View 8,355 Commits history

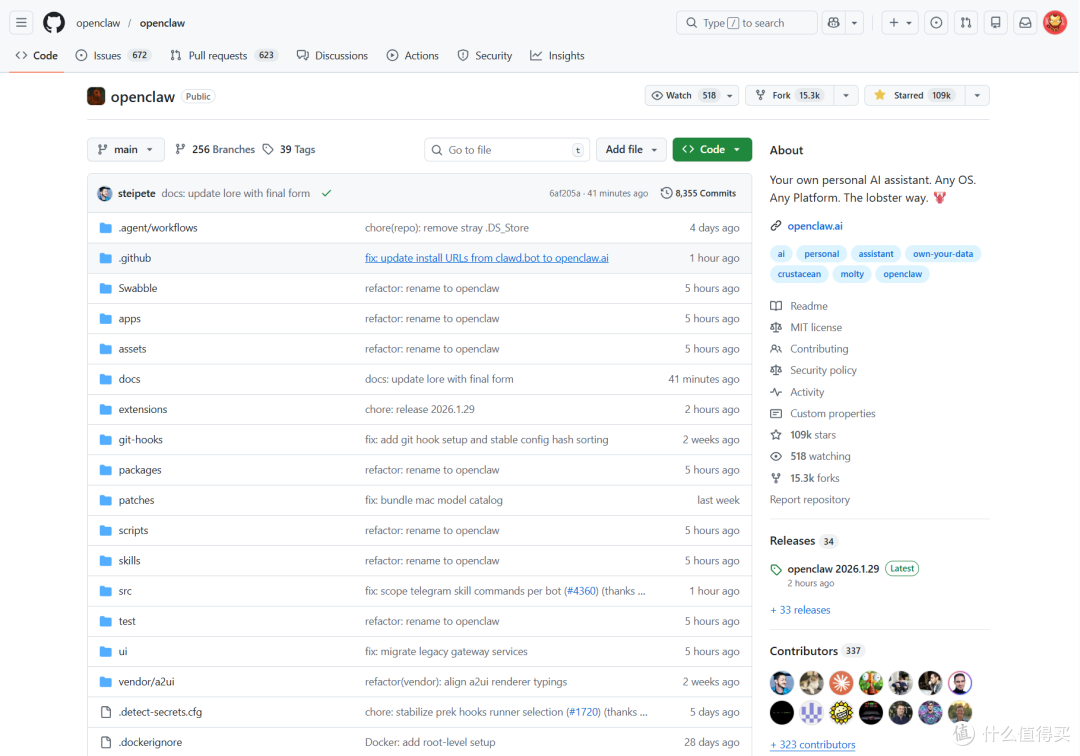pyautogui.click(x=698, y=193)
